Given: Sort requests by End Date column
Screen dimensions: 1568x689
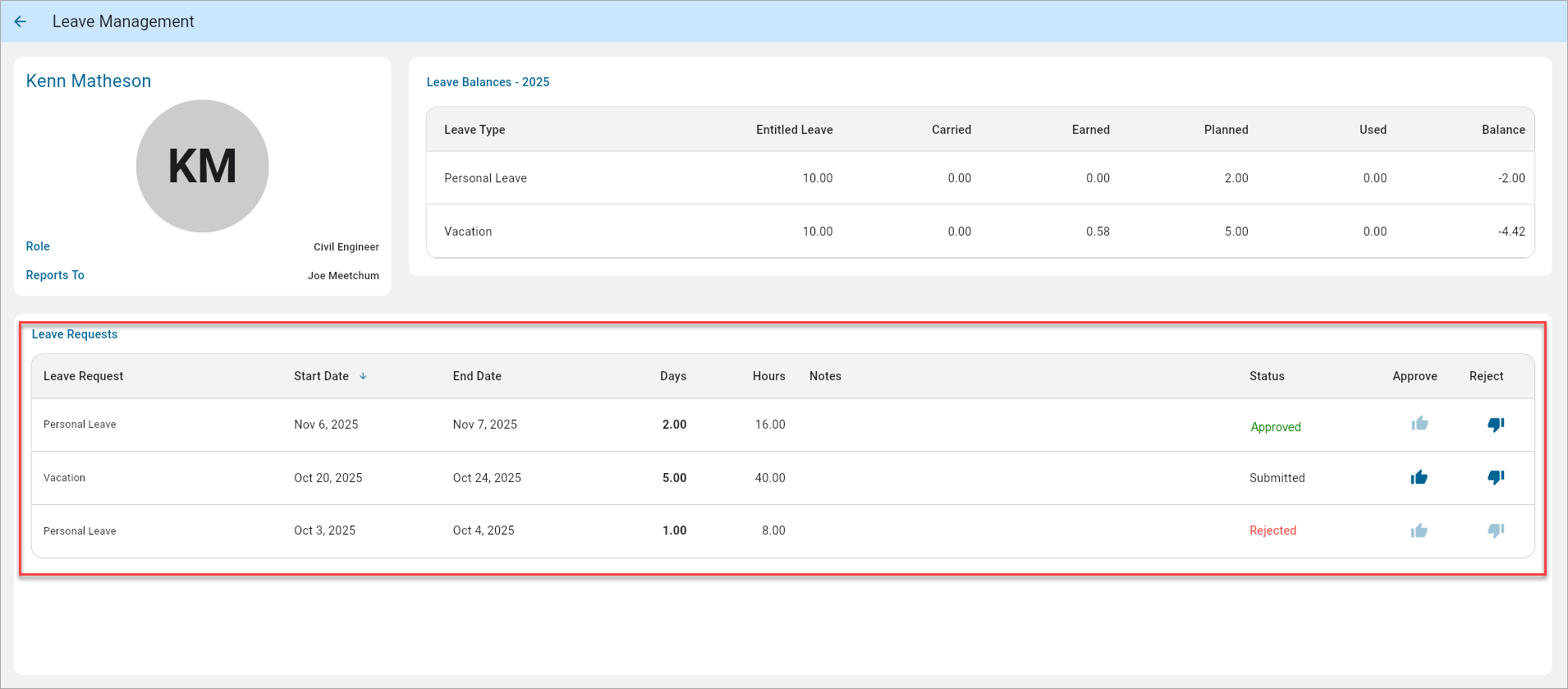Looking at the screenshot, I should coord(477,376).
